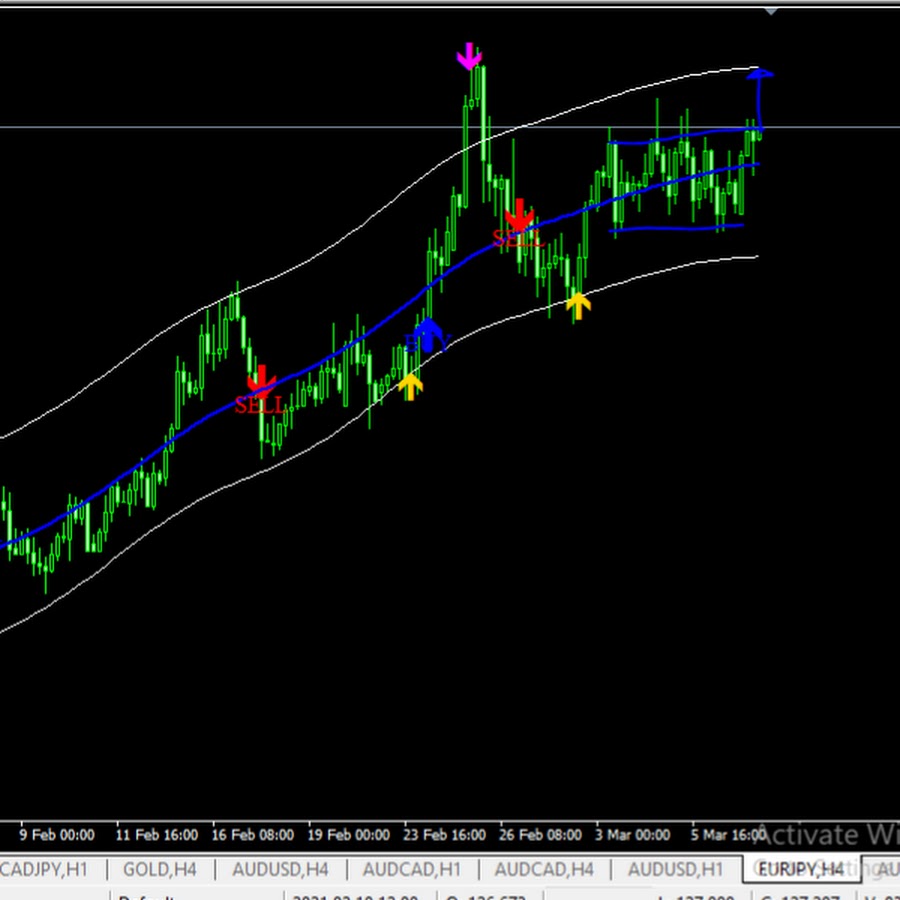
Task: Select the bottom blue line of the consolidation box
Action: click(x=675, y=229)
